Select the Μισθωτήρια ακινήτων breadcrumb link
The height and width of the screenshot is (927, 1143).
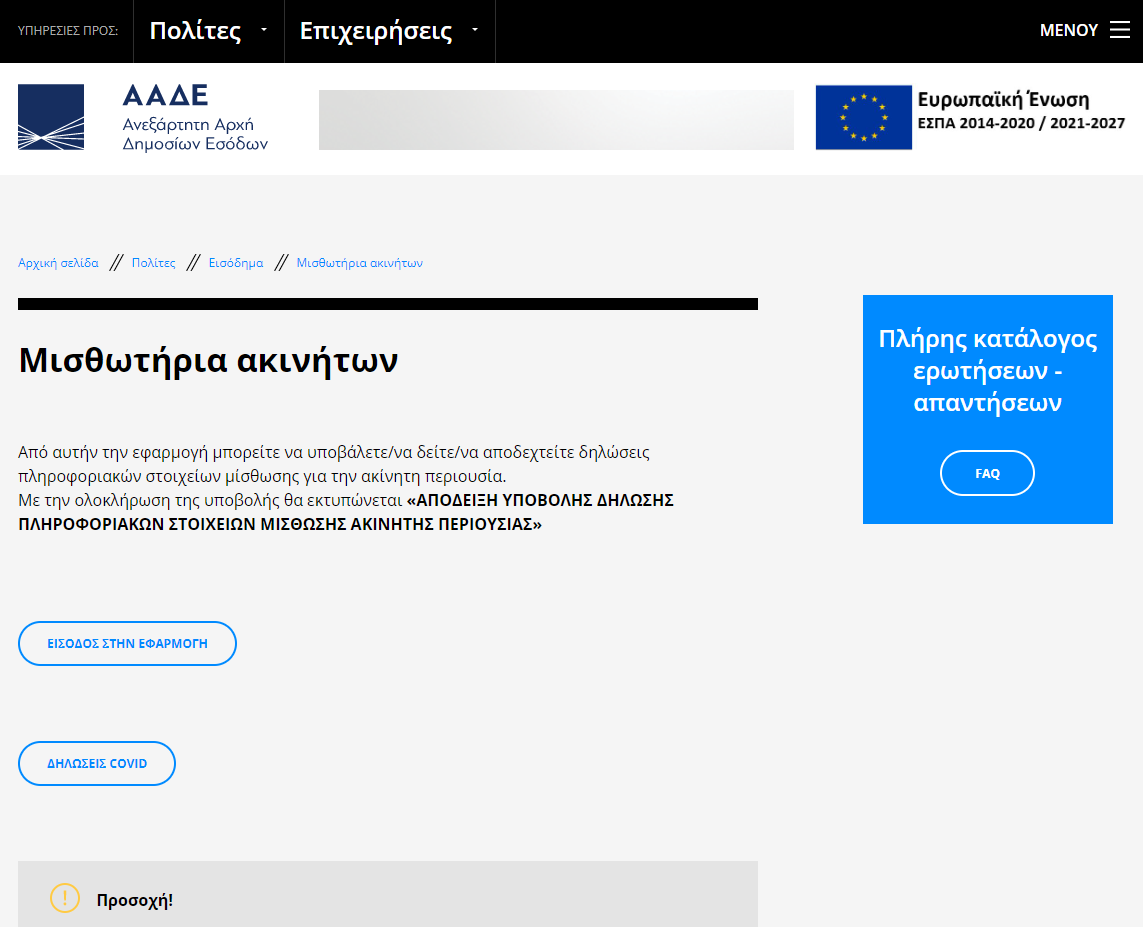coord(359,263)
